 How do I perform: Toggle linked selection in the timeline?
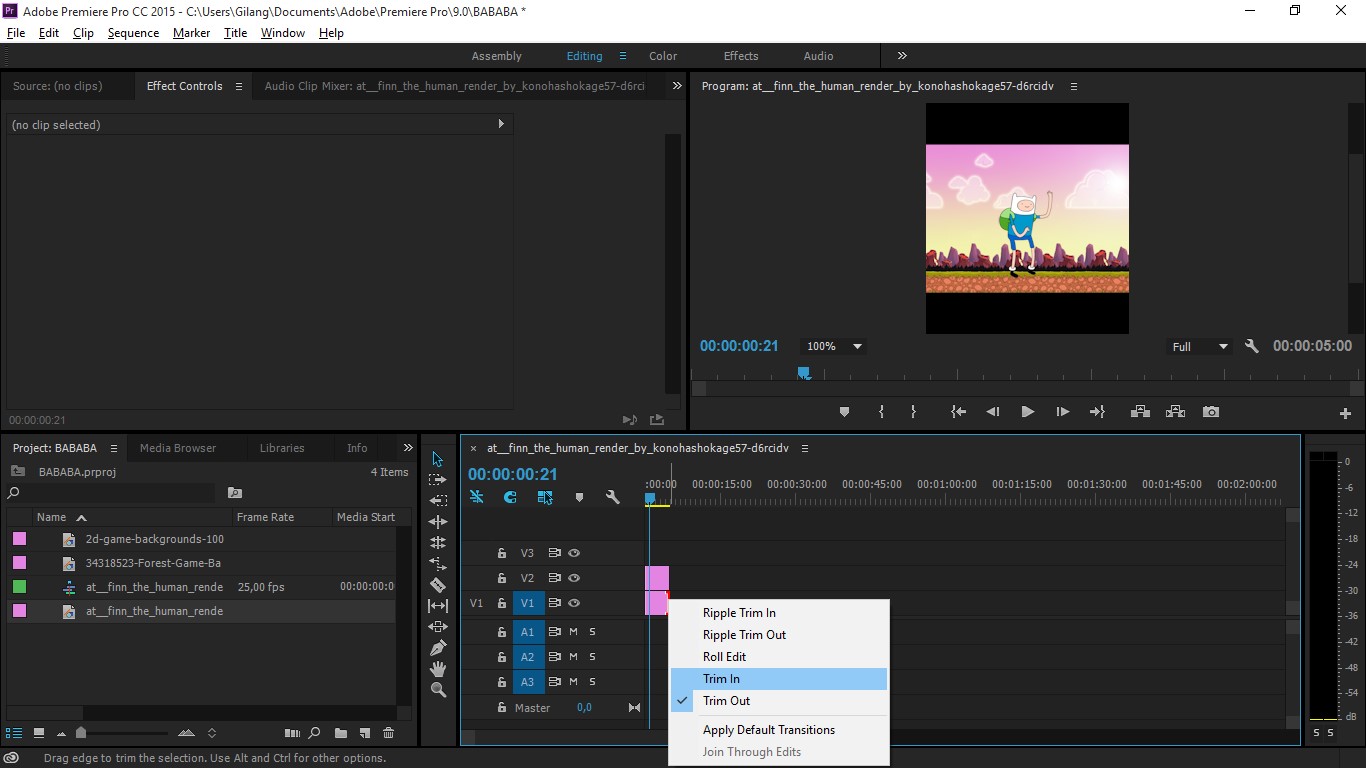click(545, 497)
